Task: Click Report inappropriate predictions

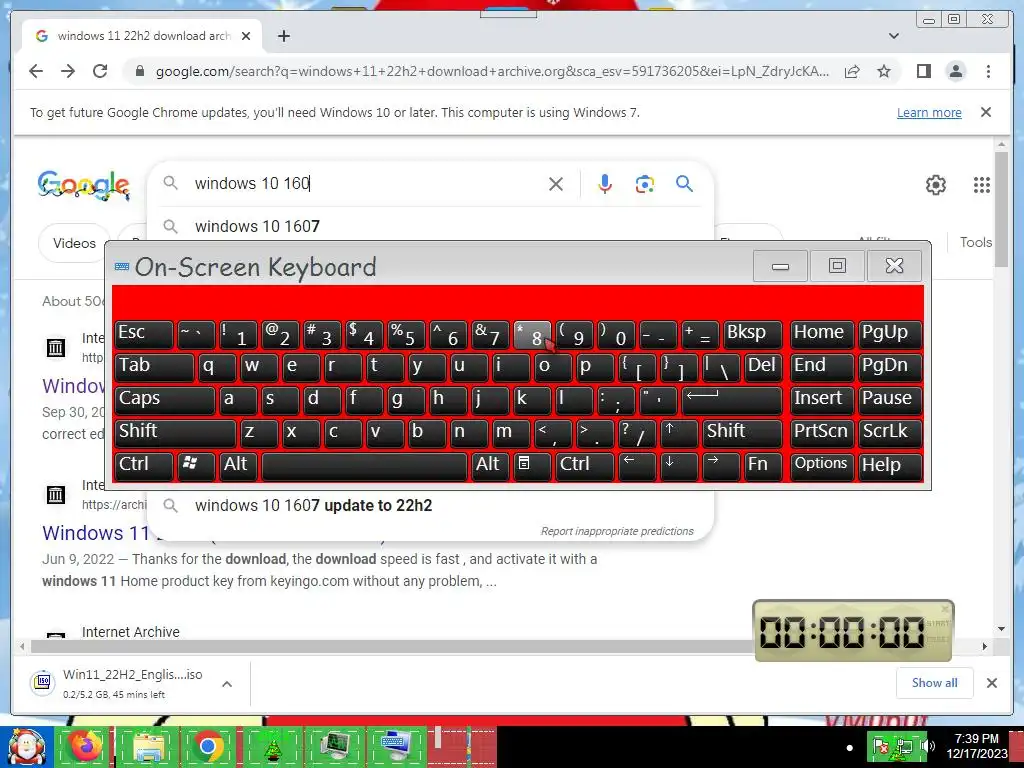Action: click(x=617, y=531)
